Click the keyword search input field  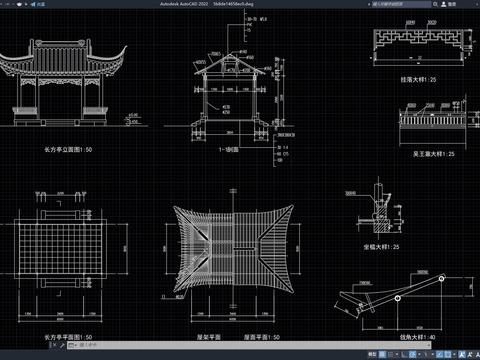[x=401, y=4]
